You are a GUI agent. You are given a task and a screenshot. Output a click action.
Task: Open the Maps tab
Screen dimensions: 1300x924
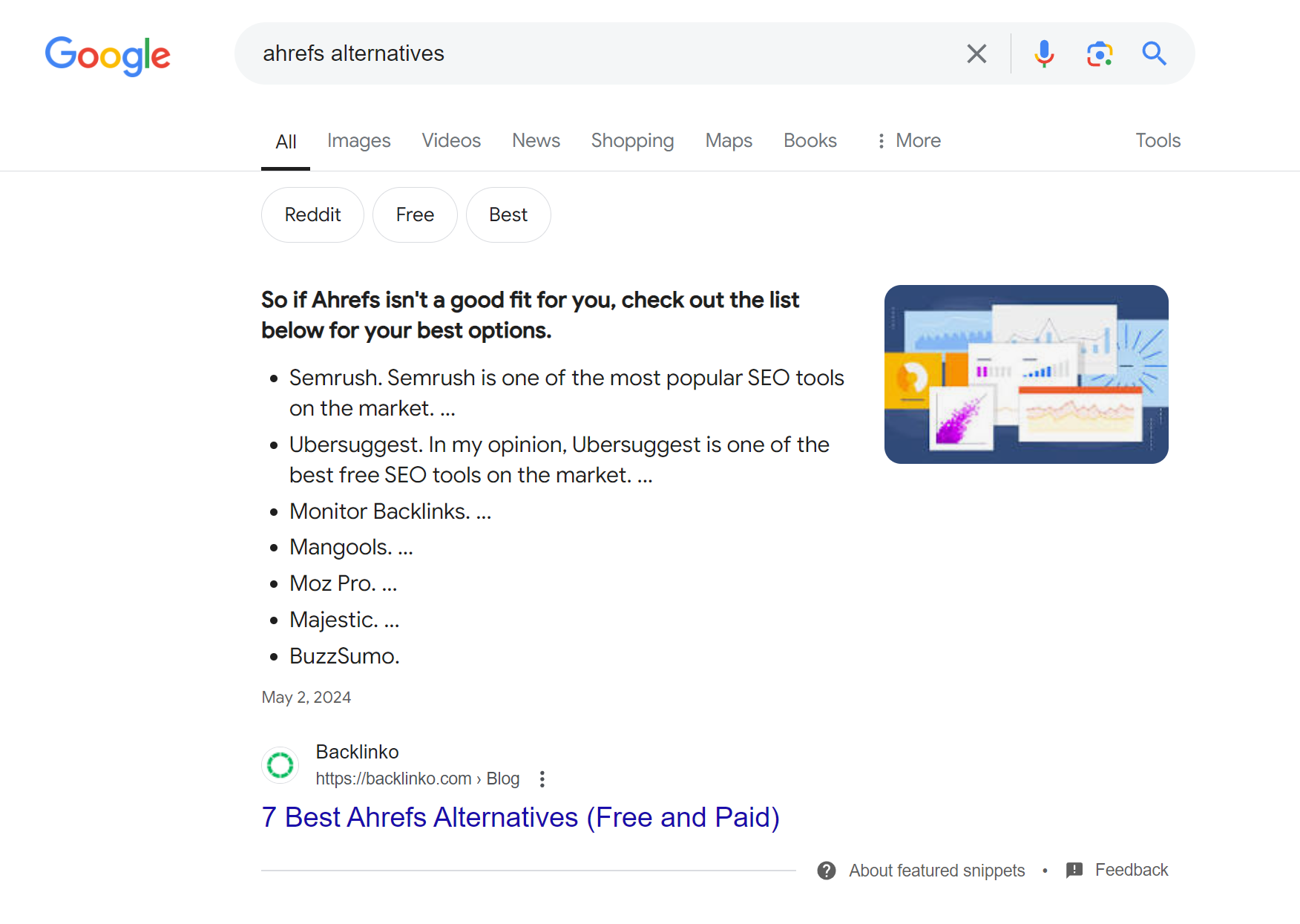729,140
